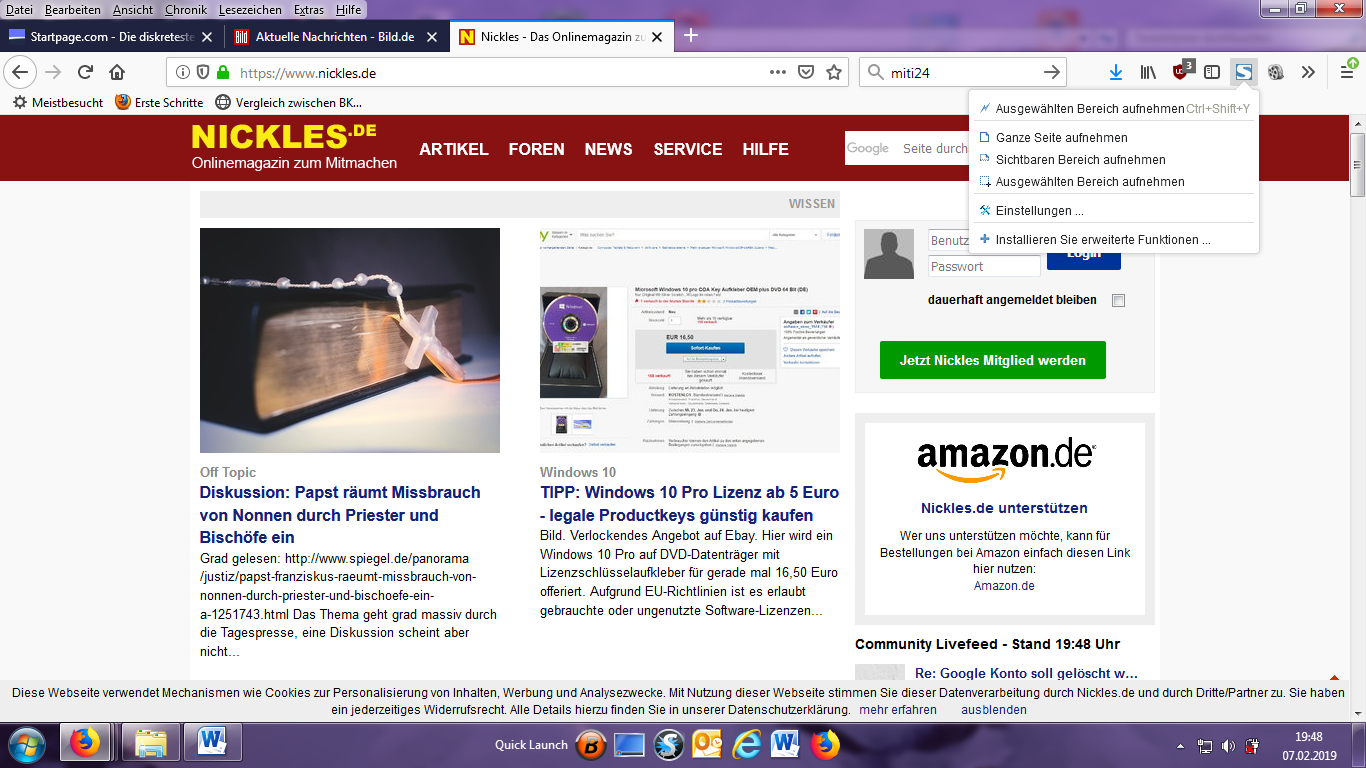Switch to the Bild.de news tab
Image resolution: width=1366 pixels, height=768 pixels.
(x=336, y=37)
